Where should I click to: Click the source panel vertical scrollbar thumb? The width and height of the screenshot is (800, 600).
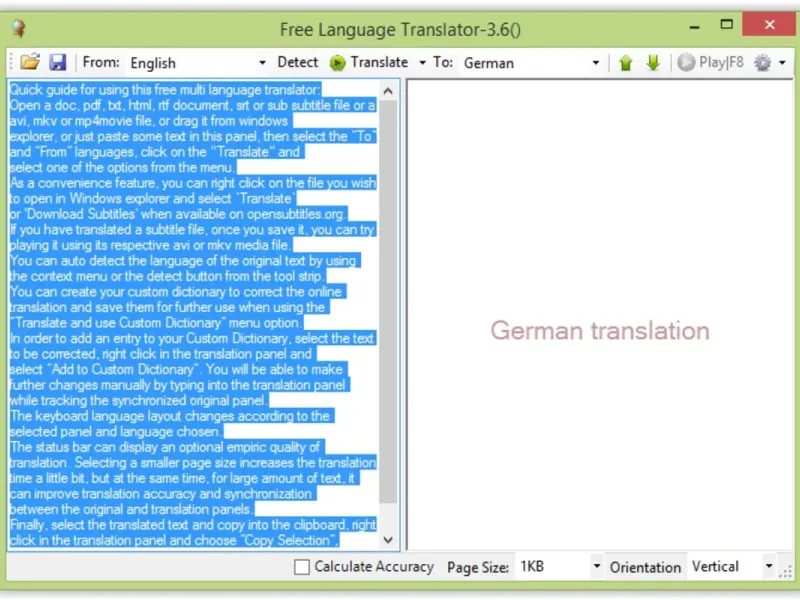(388, 301)
